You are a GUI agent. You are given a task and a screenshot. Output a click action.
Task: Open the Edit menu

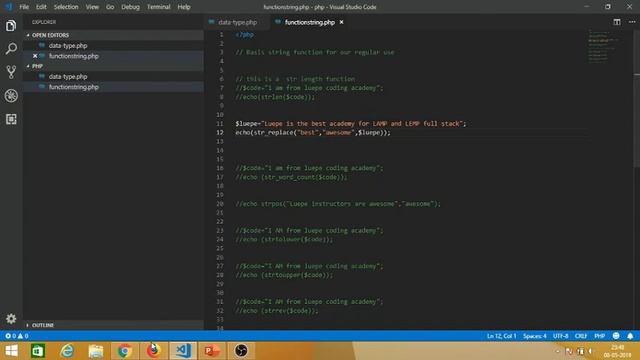click(x=41, y=7)
